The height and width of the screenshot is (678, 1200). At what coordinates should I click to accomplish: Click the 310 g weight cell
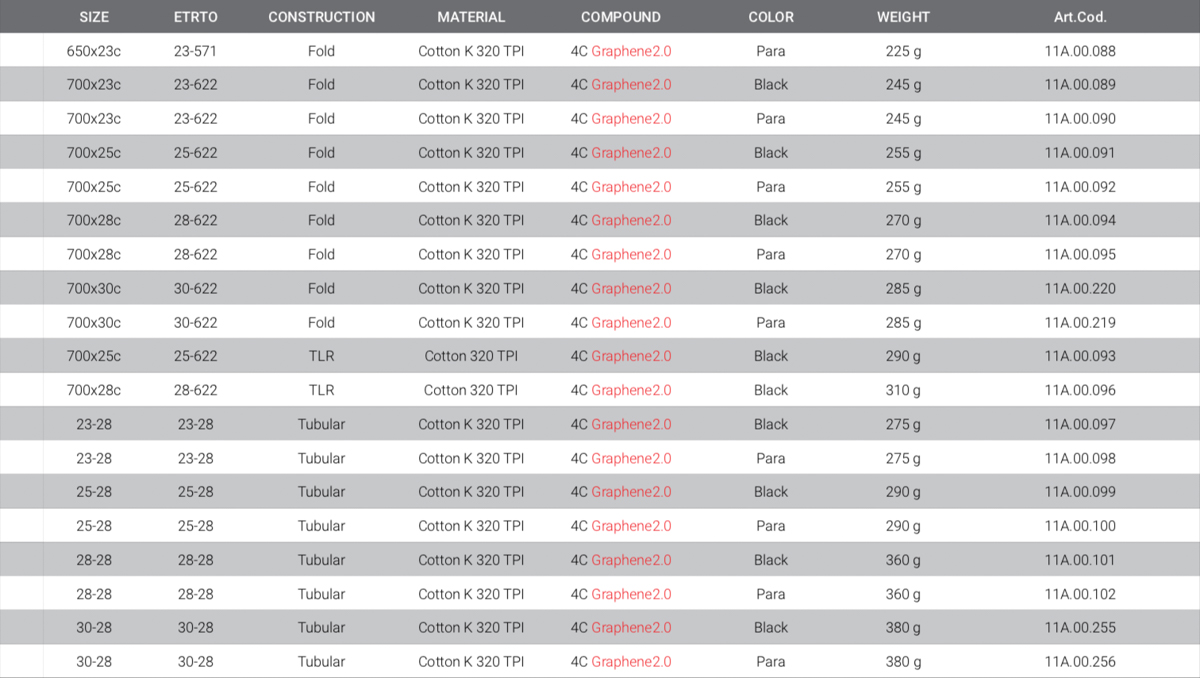coord(903,390)
